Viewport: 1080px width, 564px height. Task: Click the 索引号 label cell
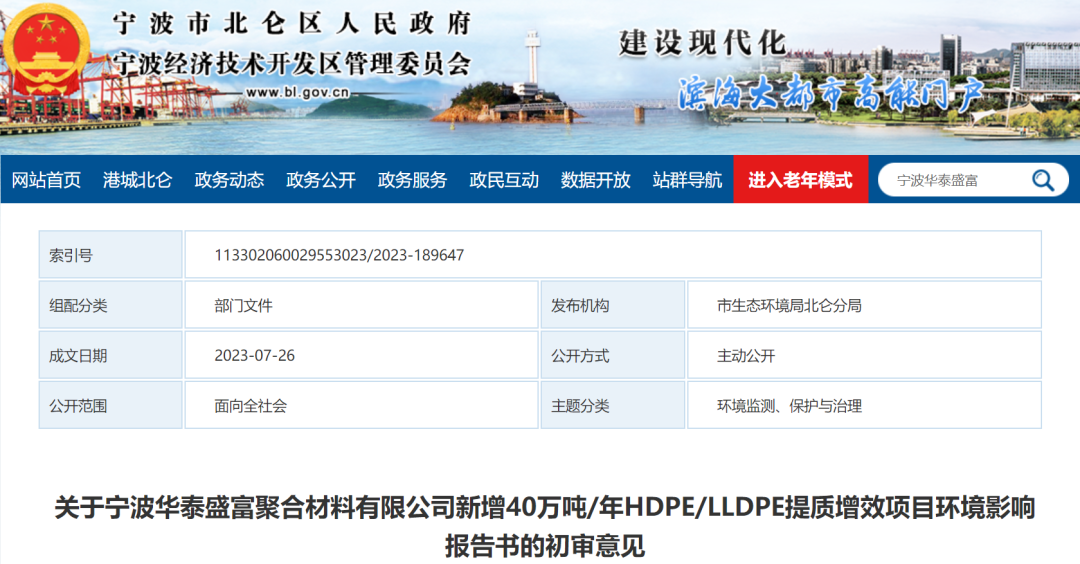110,255
